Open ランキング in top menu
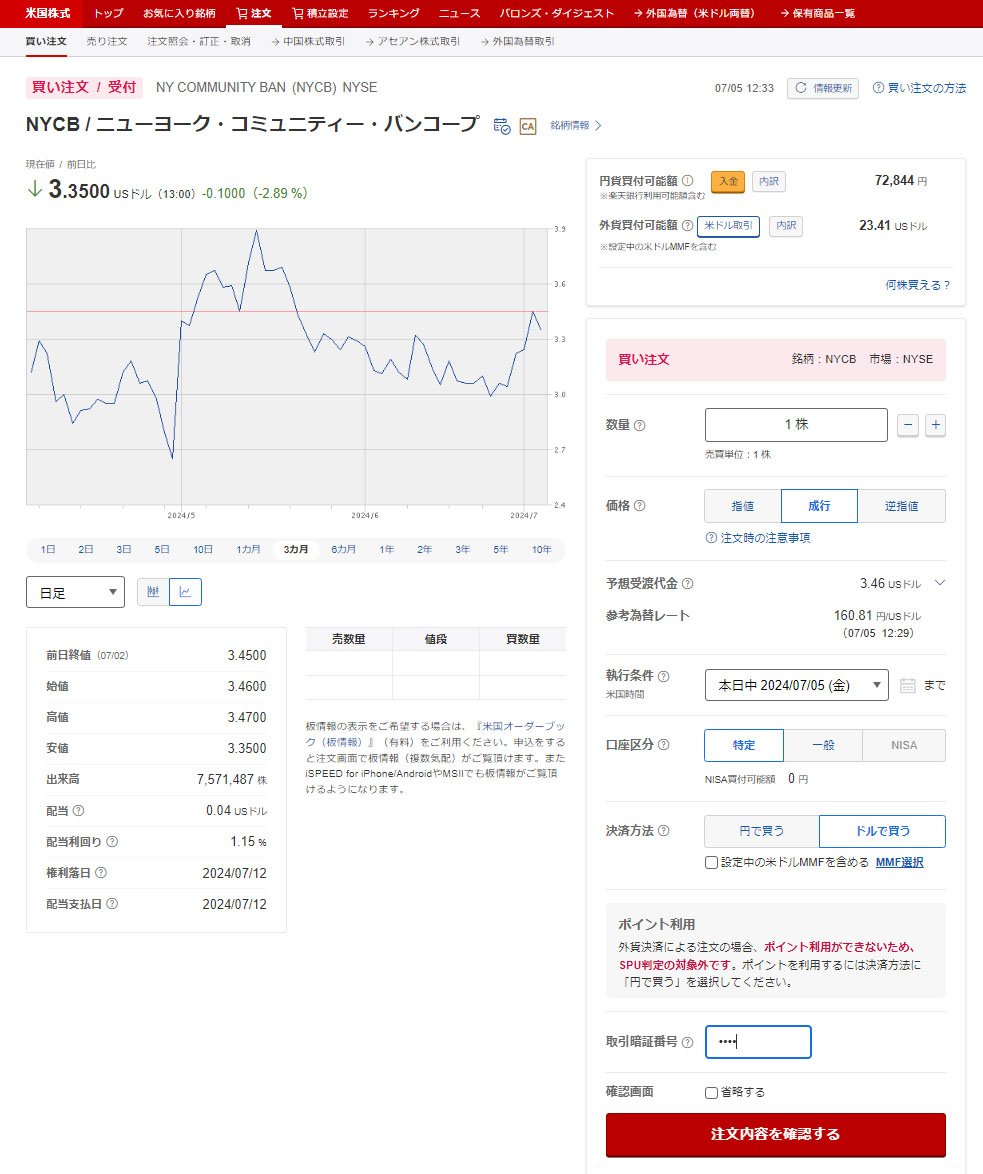Viewport: 983px width, 1174px height. (393, 14)
